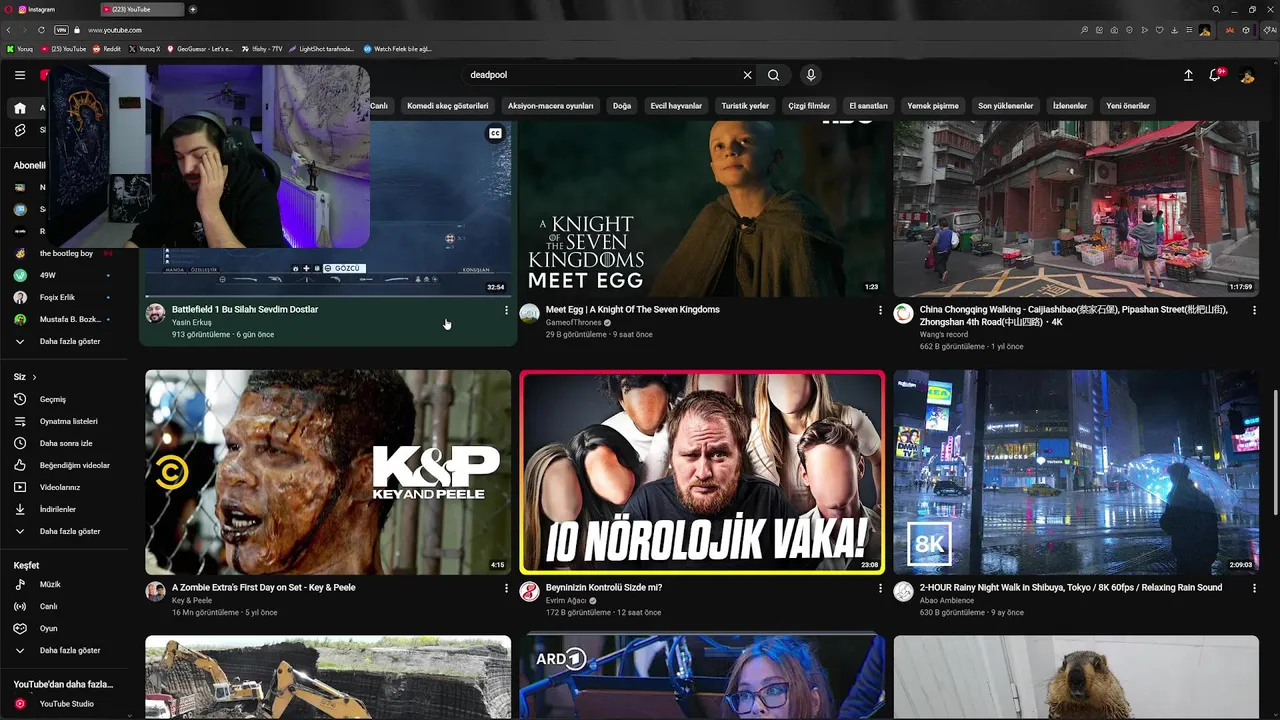This screenshot has width=1280, height=720.
Task: Go back with browser back arrow
Action: pyautogui.click(x=9, y=30)
